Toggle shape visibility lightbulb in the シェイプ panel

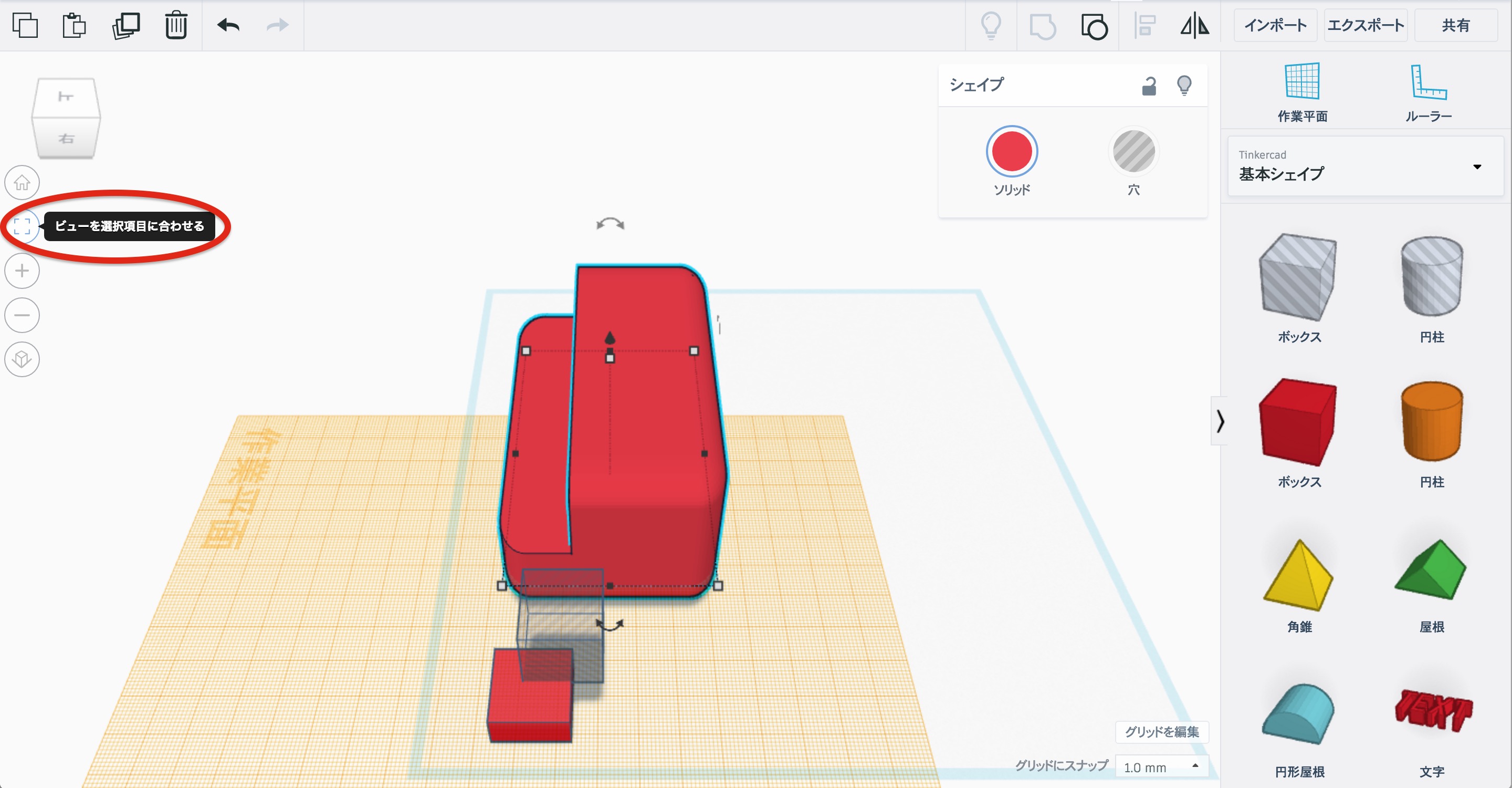pos(1184,86)
